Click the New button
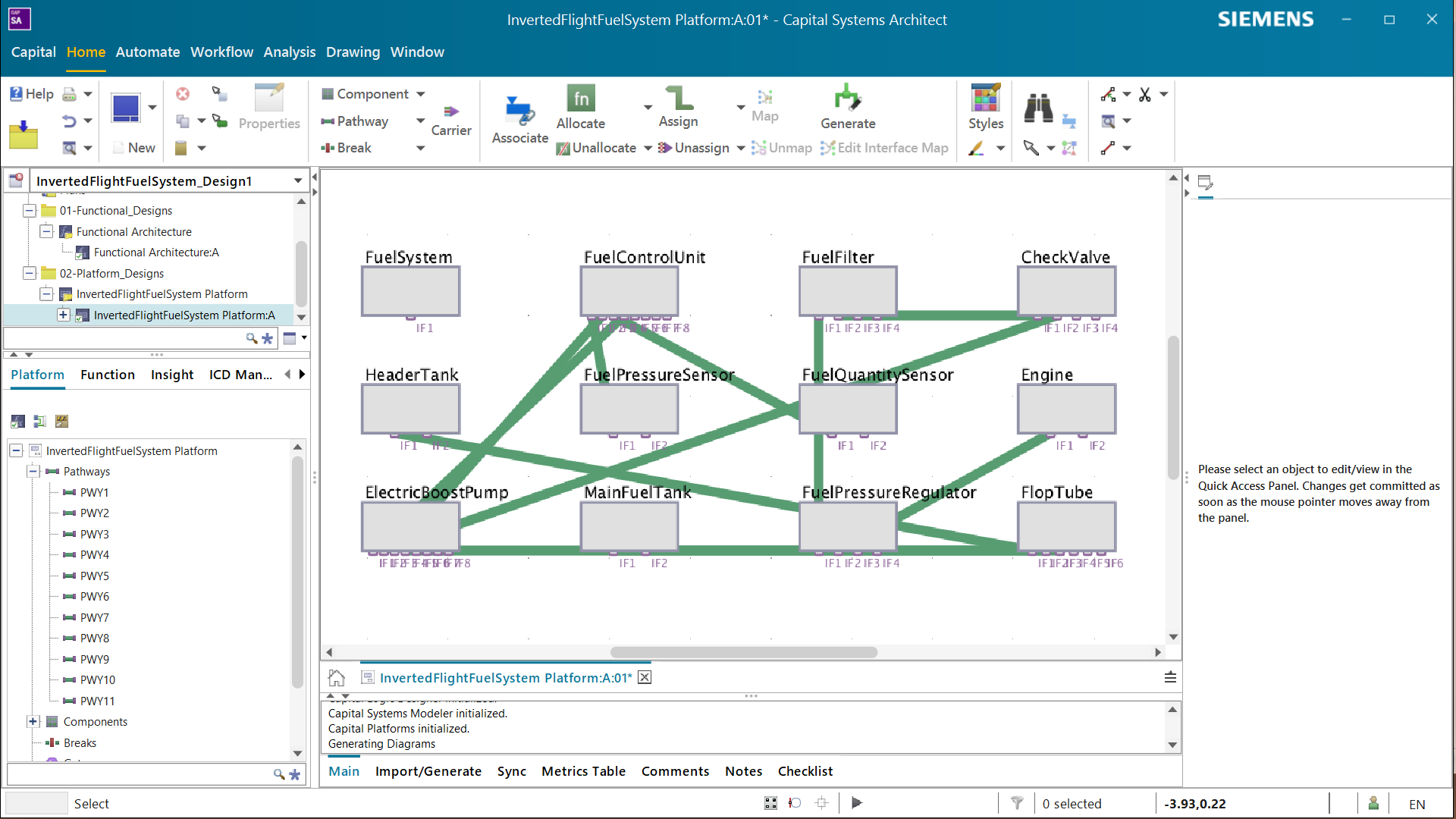Screen dimensions: 1456x819 click(134, 148)
